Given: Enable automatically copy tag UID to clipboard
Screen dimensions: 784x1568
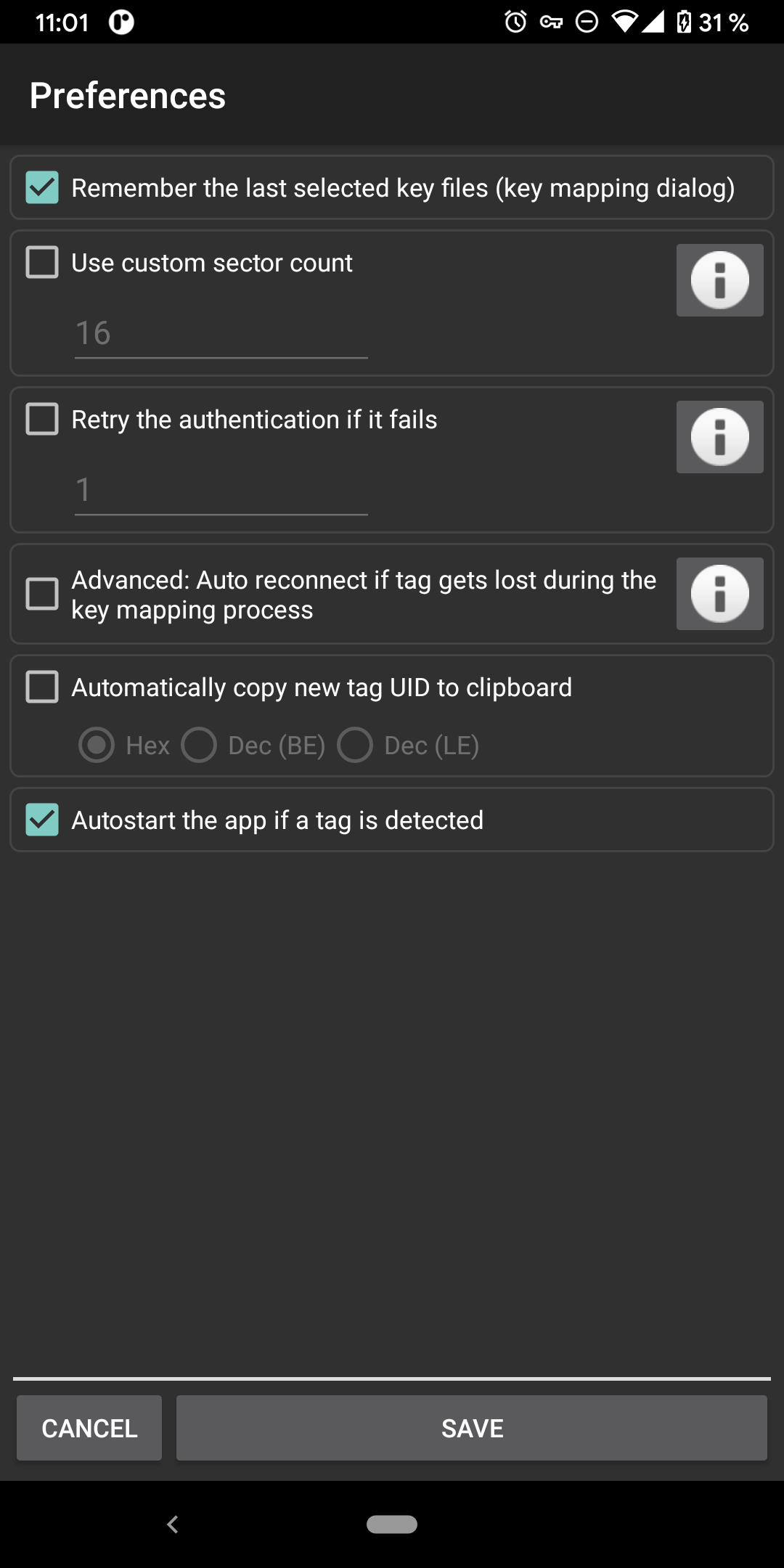Looking at the screenshot, I should pyautogui.click(x=42, y=687).
